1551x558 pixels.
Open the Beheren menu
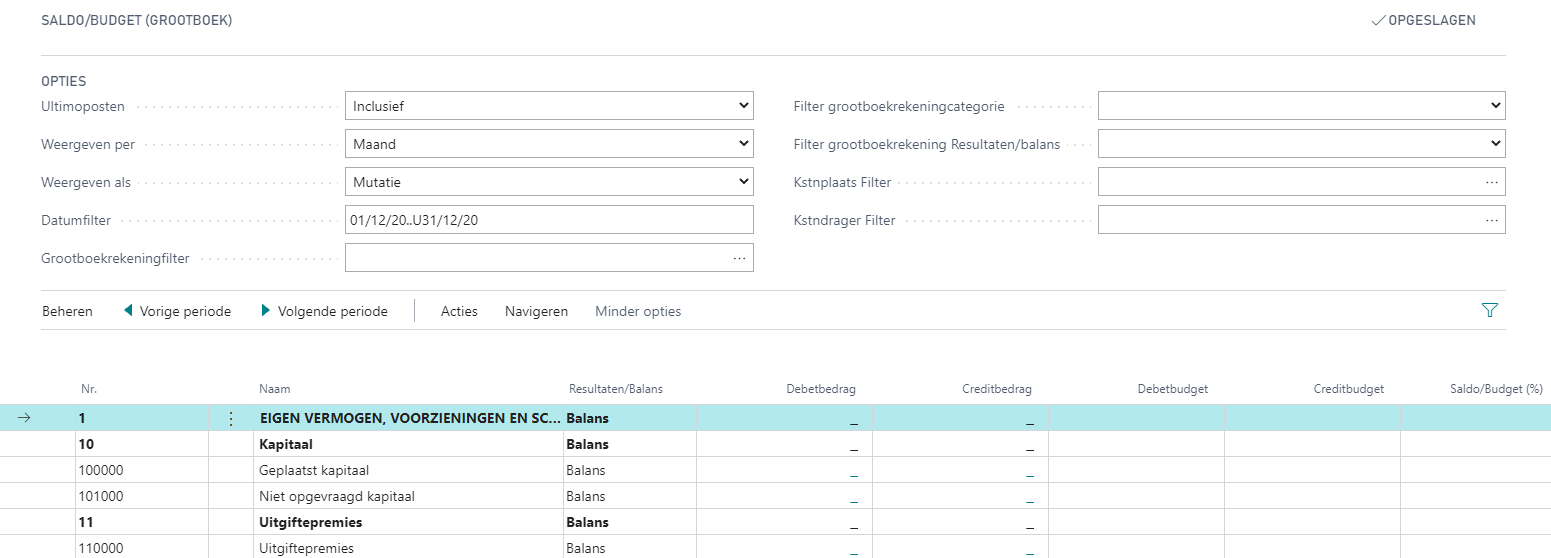coord(67,311)
